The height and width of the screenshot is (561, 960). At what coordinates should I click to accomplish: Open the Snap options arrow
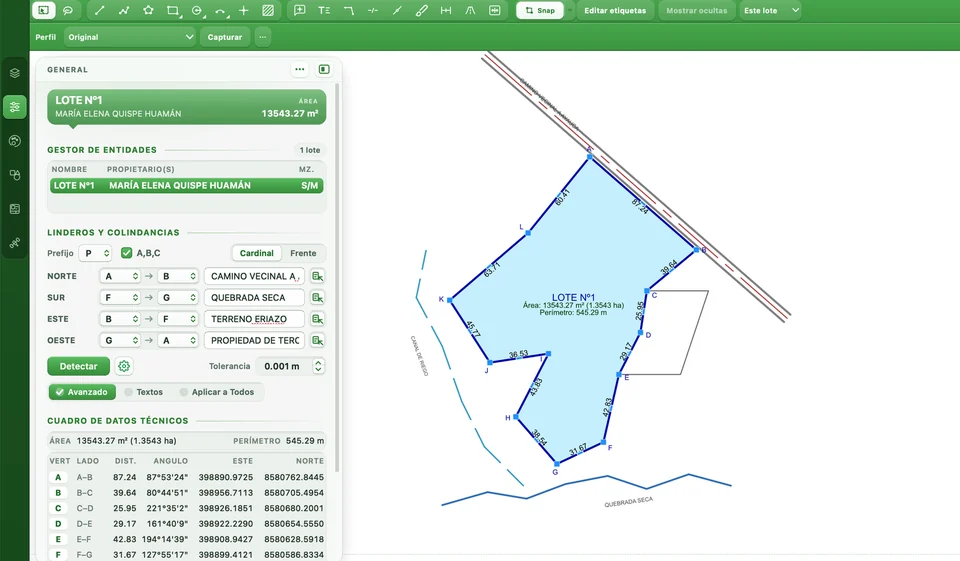[570, 10]
